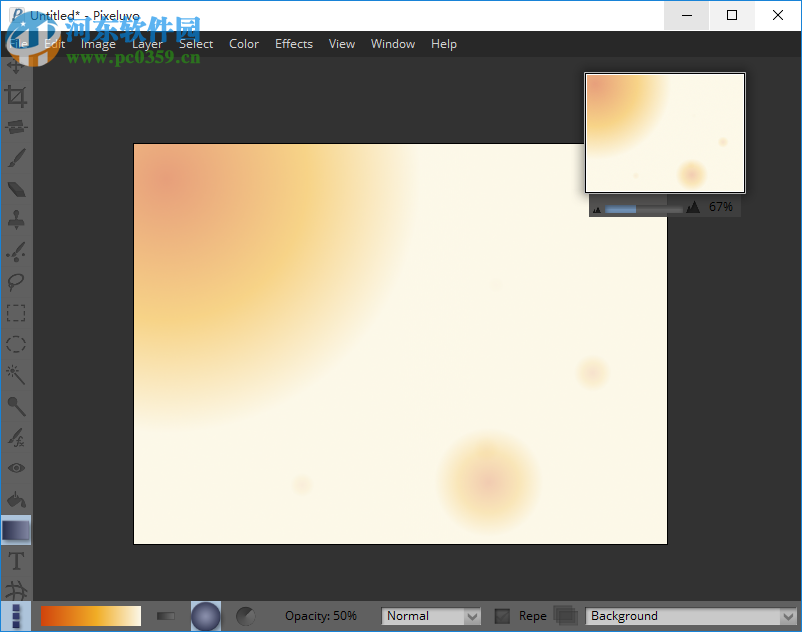Click the zoom out small mountain icon
Screen dimensions: 802x632
click(596, 209)
